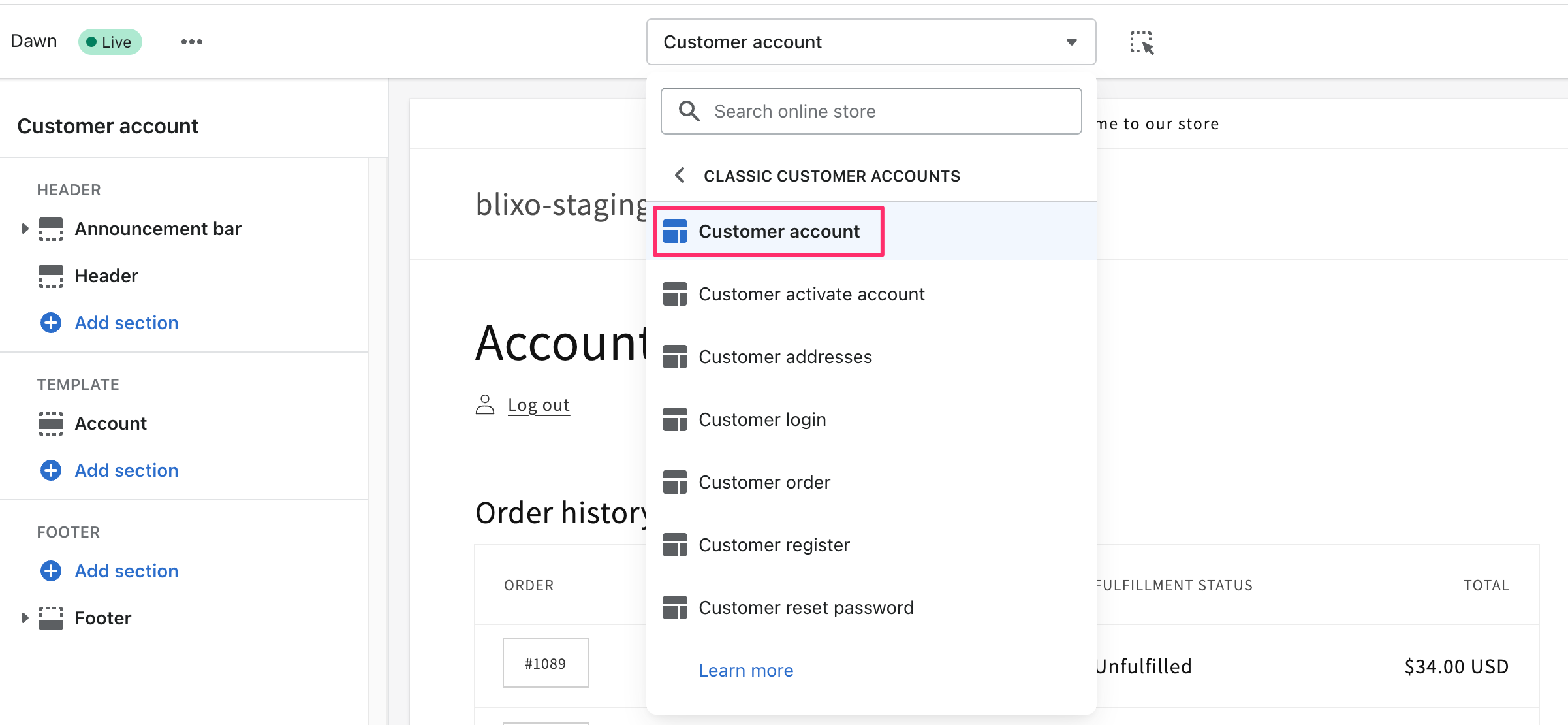Click the template icon beside Customer login
Screen dimensions: 1568x725
[x=674, y=419]
